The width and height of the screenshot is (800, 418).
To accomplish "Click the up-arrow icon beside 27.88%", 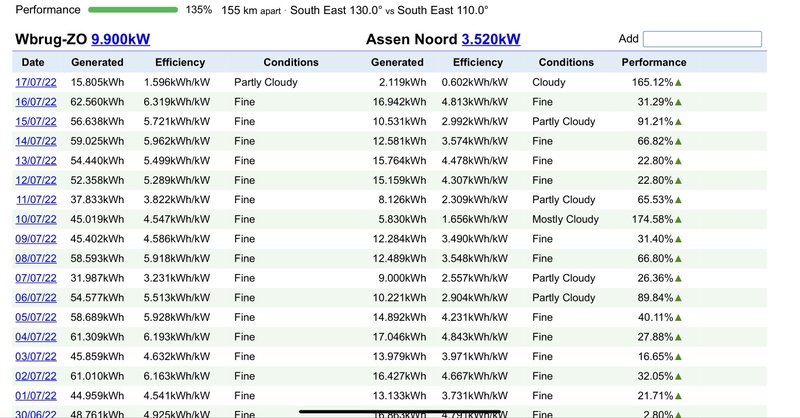I will click(x=678, y=337).
